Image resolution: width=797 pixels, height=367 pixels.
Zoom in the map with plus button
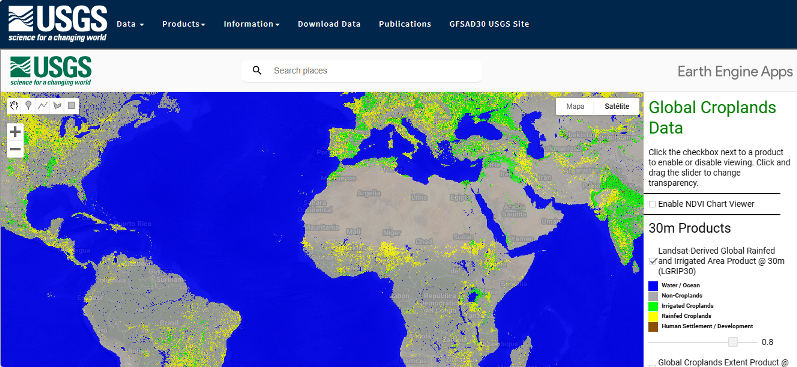[15, 132]
